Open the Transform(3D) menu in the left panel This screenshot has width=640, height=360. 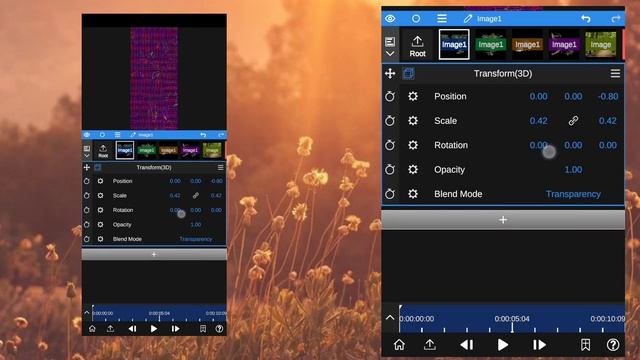click(220, 167)
